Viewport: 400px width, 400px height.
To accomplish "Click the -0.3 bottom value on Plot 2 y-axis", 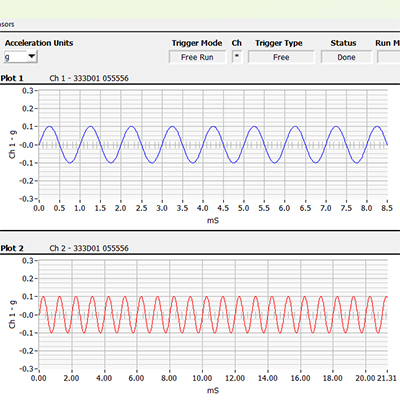I will pyautogui.click(x=26, y=369).
